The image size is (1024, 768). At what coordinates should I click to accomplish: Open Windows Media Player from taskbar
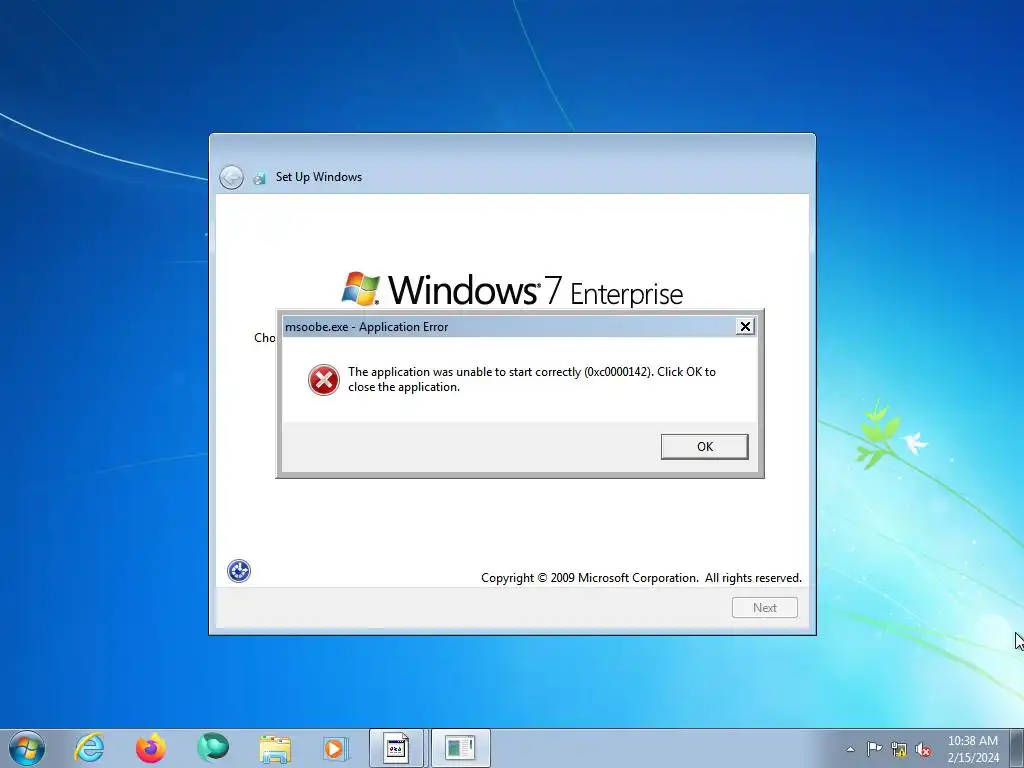[x=336, y=748]
